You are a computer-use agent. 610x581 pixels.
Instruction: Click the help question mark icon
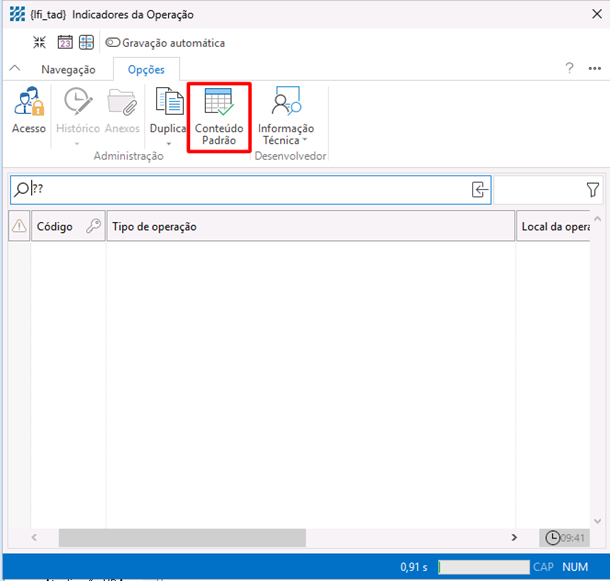pyautogui.click(x=569, y=69)
